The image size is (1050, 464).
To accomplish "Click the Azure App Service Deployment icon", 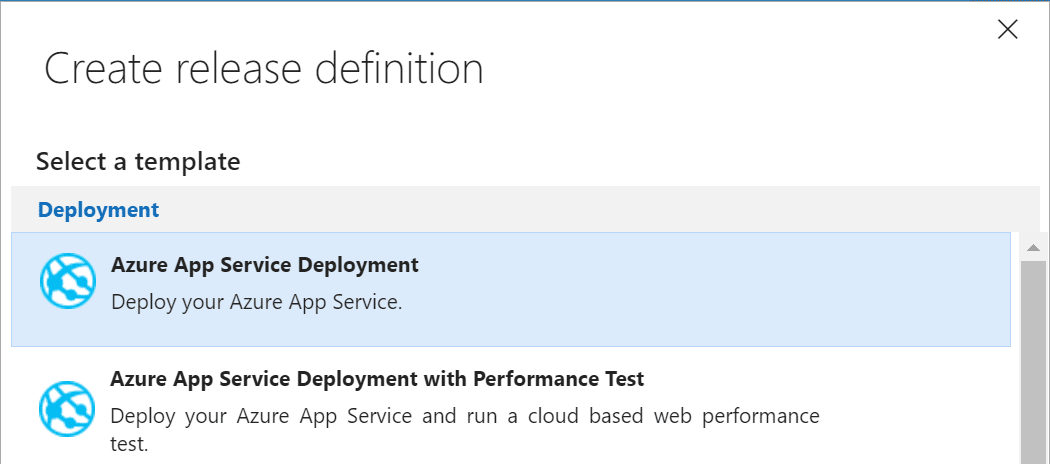I will pyautogui.click(x=68, y=281).
